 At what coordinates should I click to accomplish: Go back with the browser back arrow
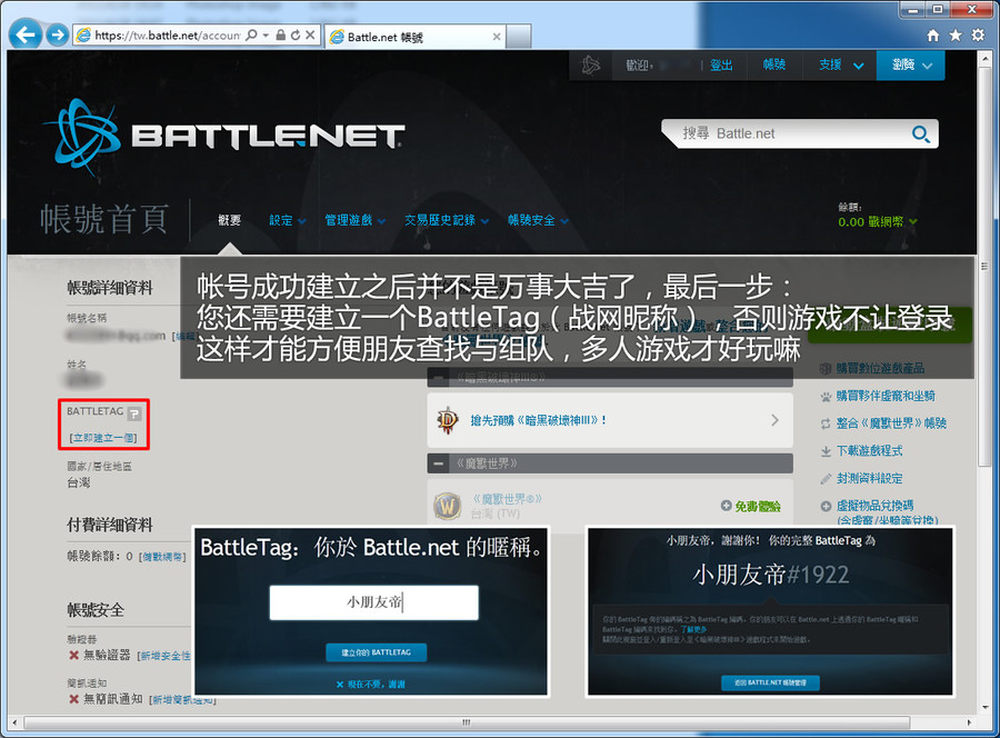click(26, 35)
